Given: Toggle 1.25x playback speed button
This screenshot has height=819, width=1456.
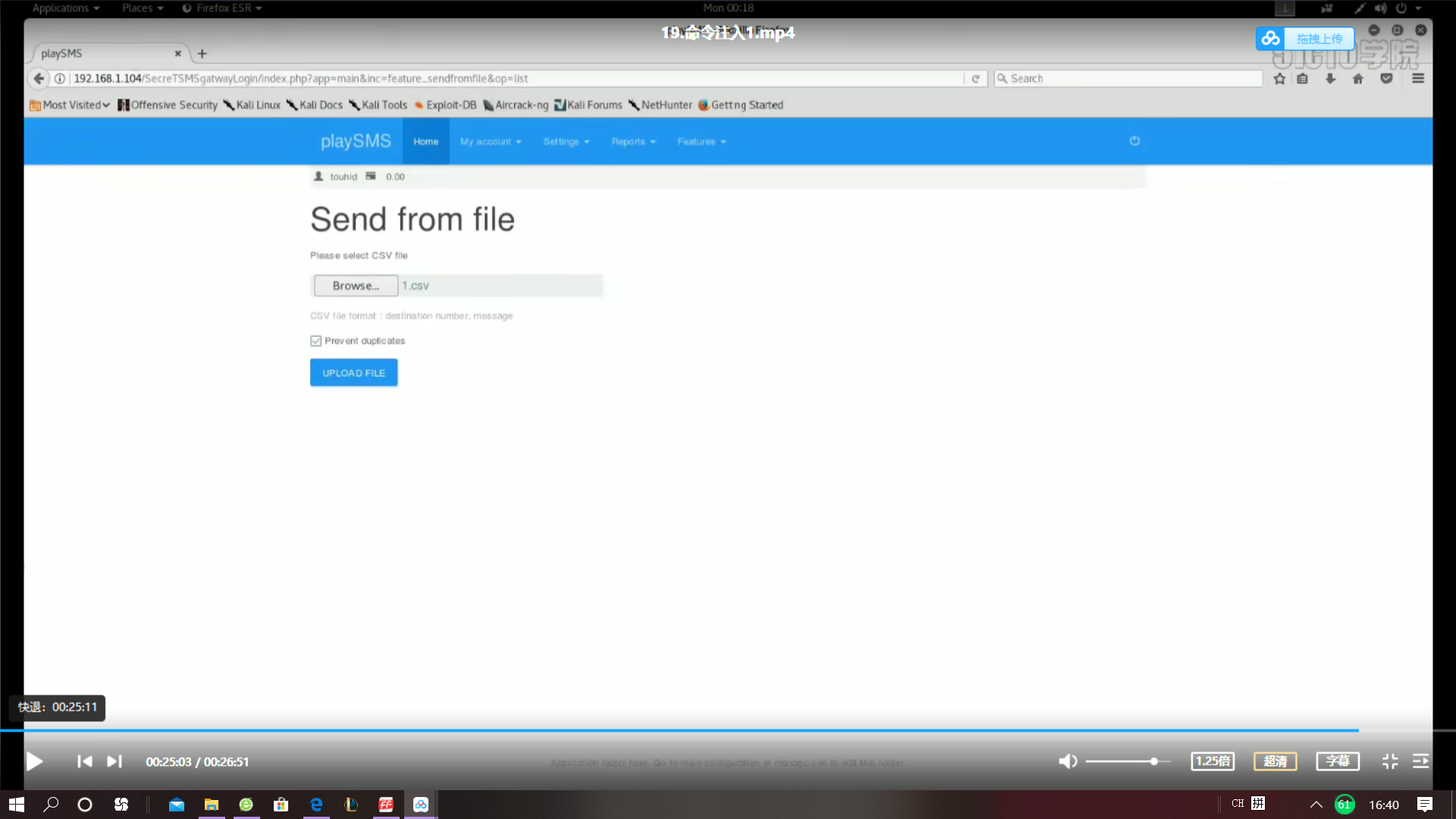Looking at the screenshot, I should pos(1212,761).
